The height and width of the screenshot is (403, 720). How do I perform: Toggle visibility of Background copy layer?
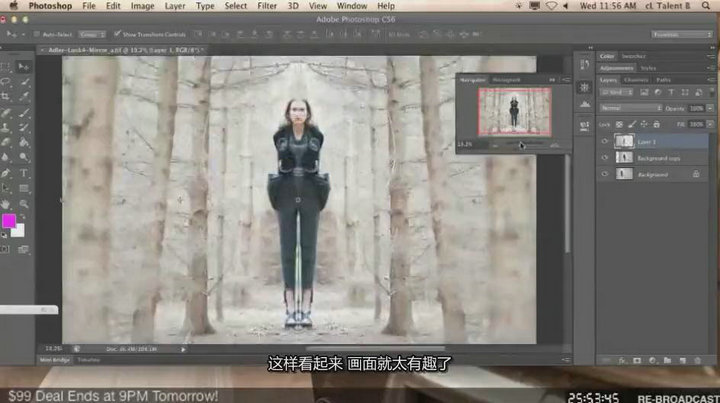coord(605,158)
